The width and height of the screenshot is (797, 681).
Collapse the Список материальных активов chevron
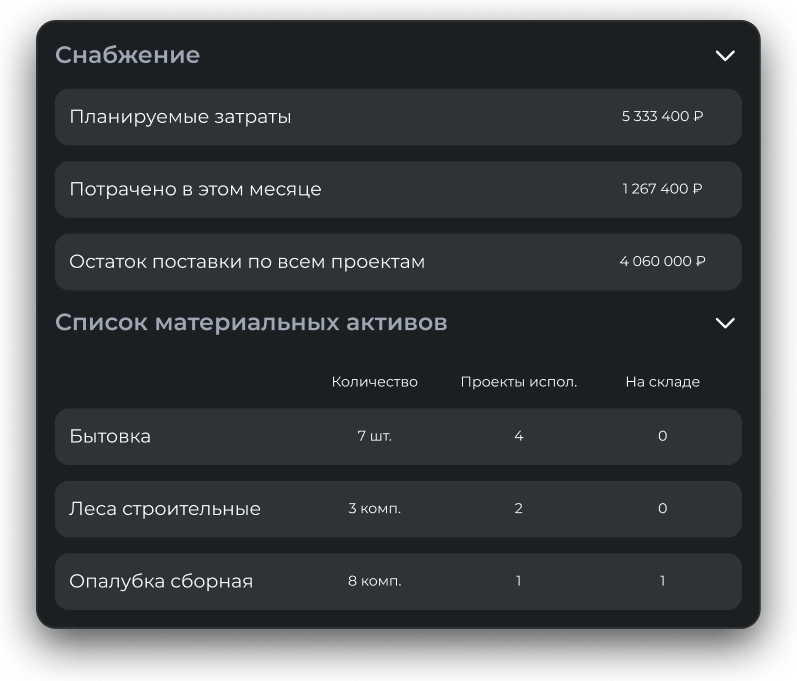click(725, 323)
